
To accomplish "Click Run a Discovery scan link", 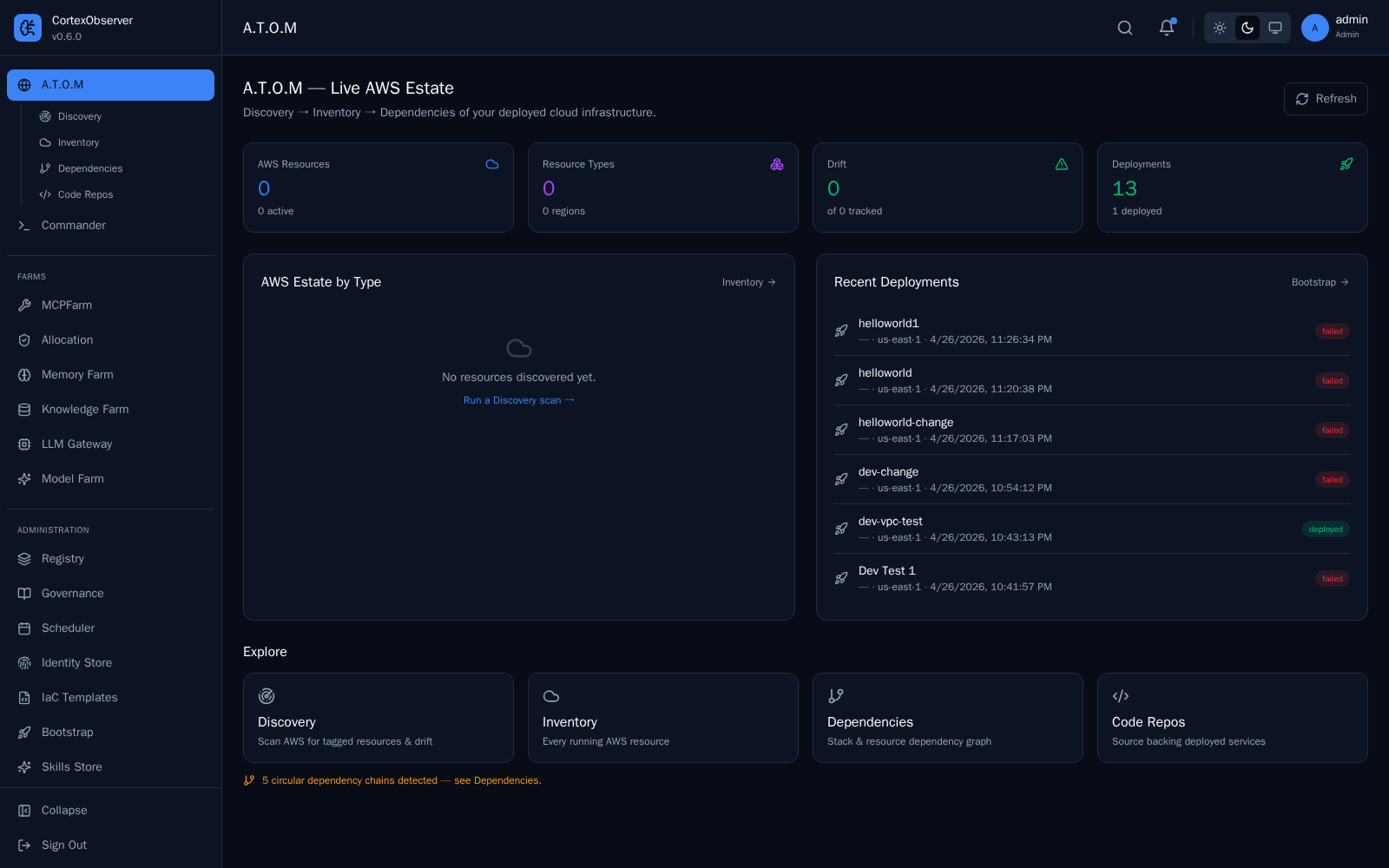I will click(519, 400).
